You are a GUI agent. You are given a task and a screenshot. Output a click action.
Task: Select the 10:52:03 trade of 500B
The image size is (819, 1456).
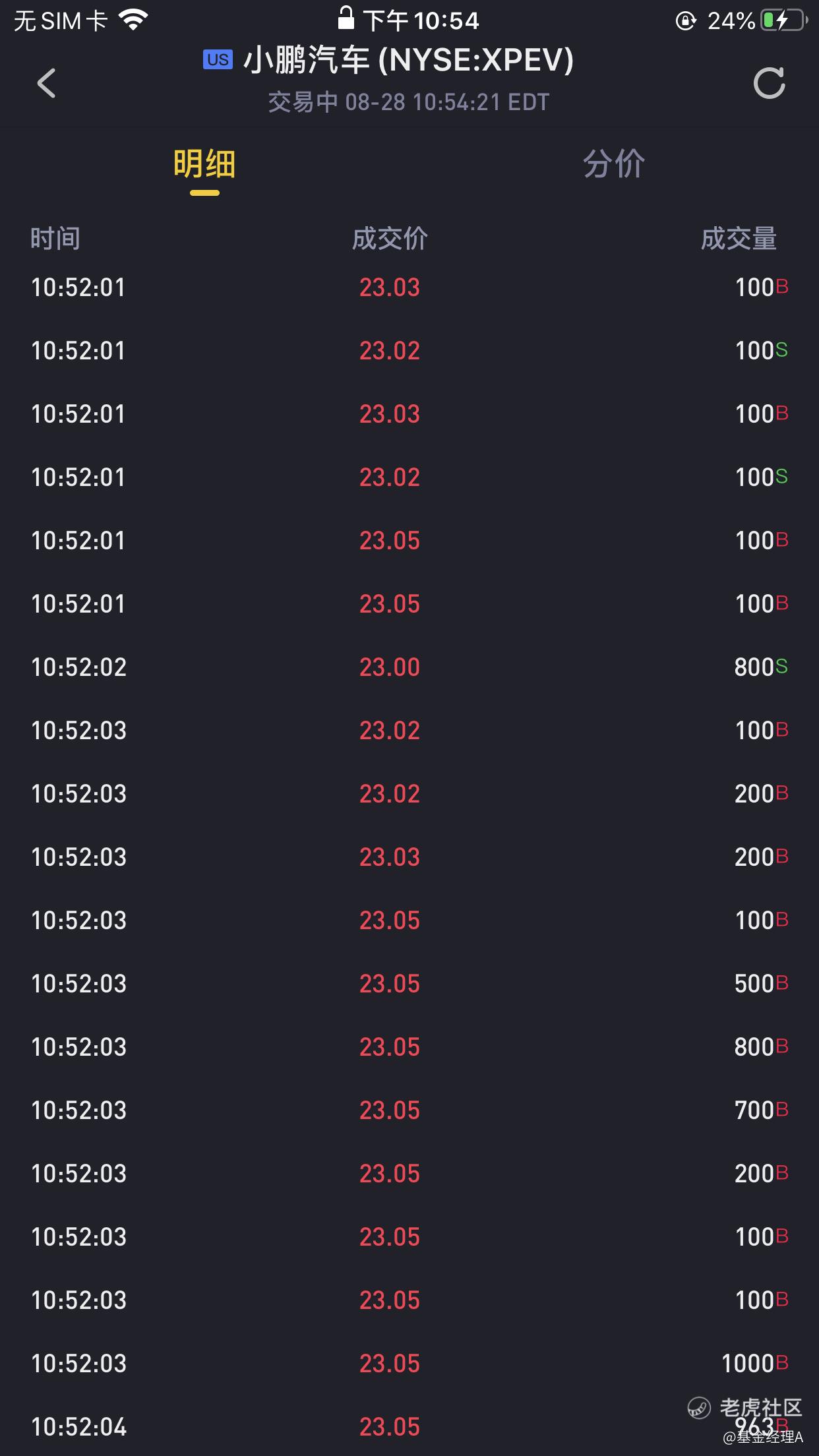point(409,983)
